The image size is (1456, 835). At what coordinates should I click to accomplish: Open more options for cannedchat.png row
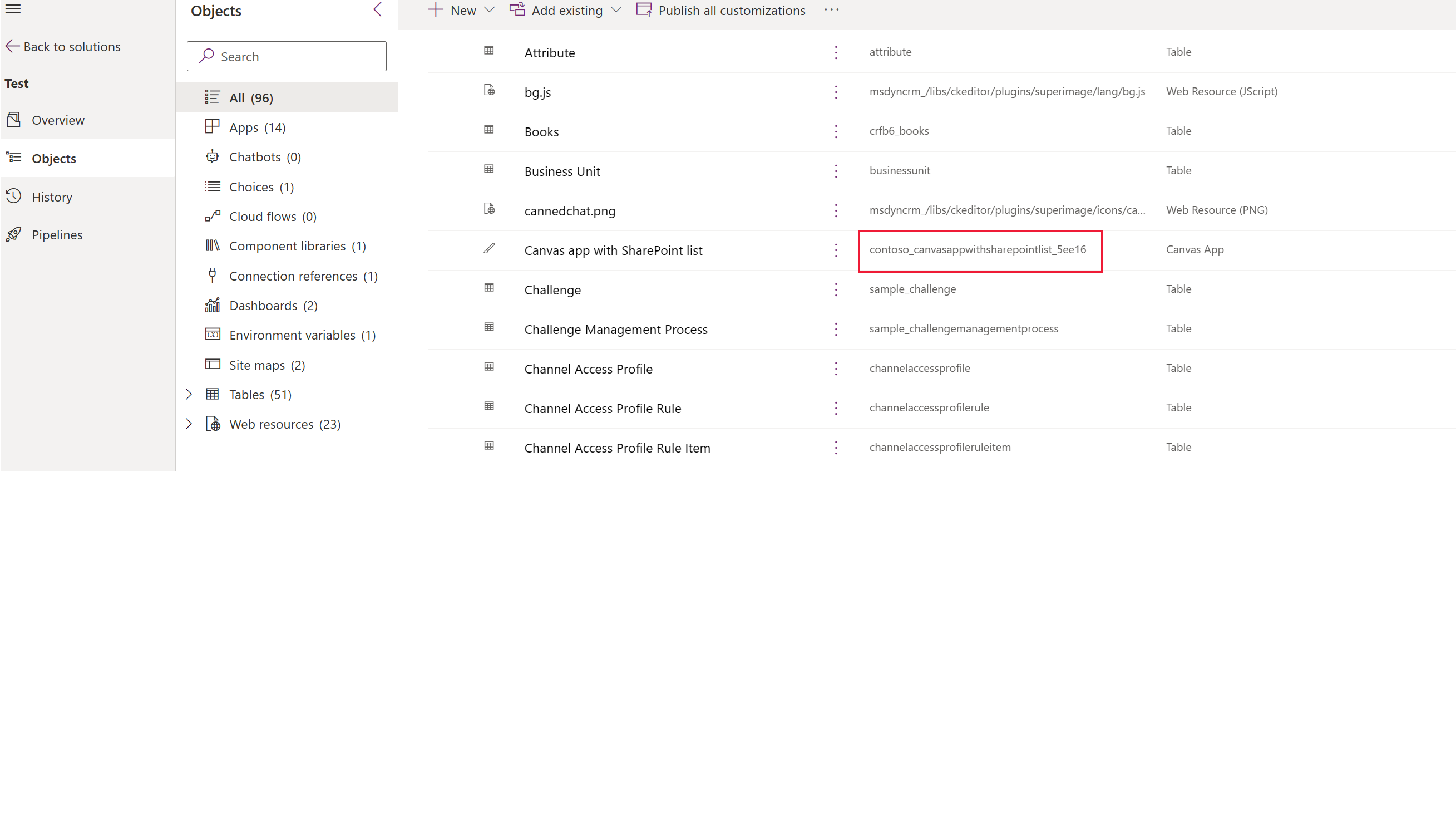[x=836, y=211]
